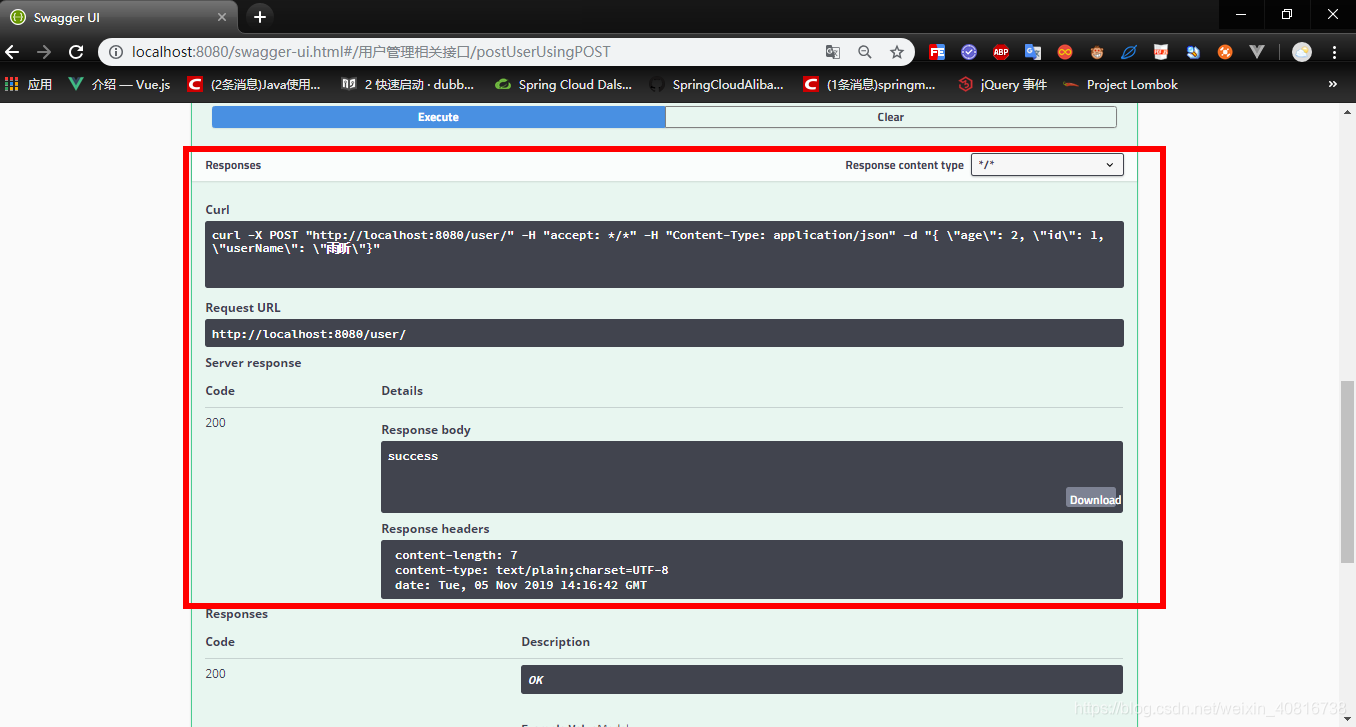Select the Swagger UI browser tab

[x=120, y=17]
